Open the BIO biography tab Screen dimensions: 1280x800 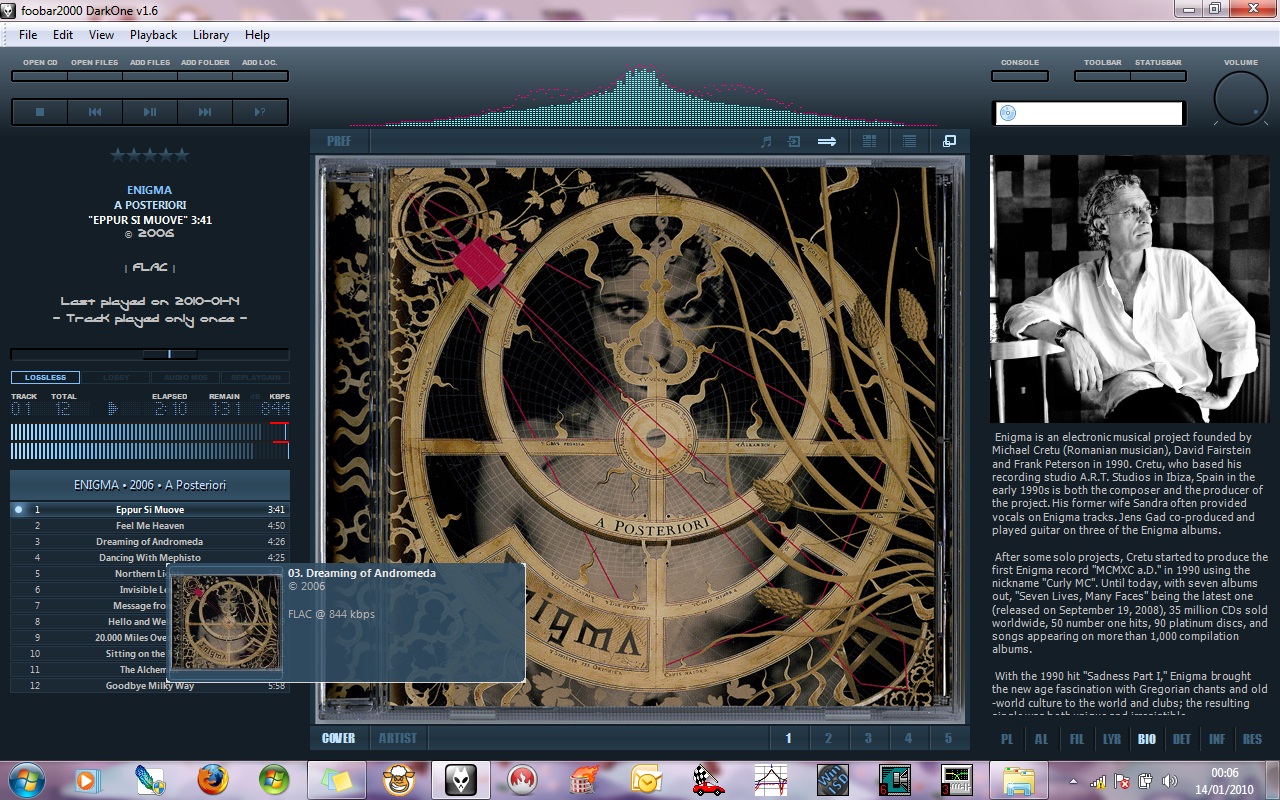click(1146, 740)
